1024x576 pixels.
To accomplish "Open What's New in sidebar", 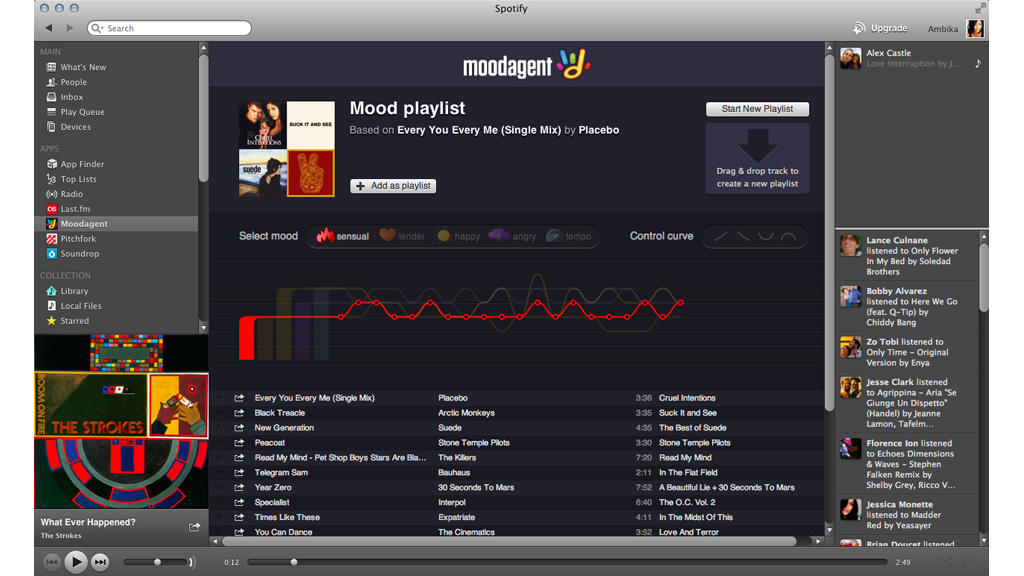I will (x=76, y=67).
